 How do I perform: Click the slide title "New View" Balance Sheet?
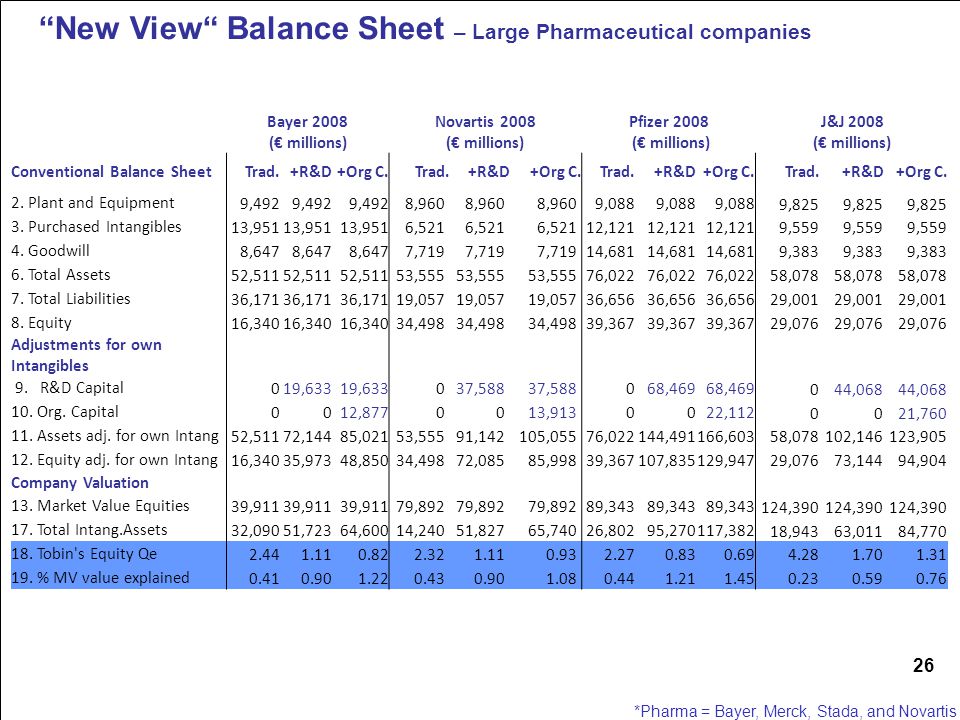[x=242, y=29]
